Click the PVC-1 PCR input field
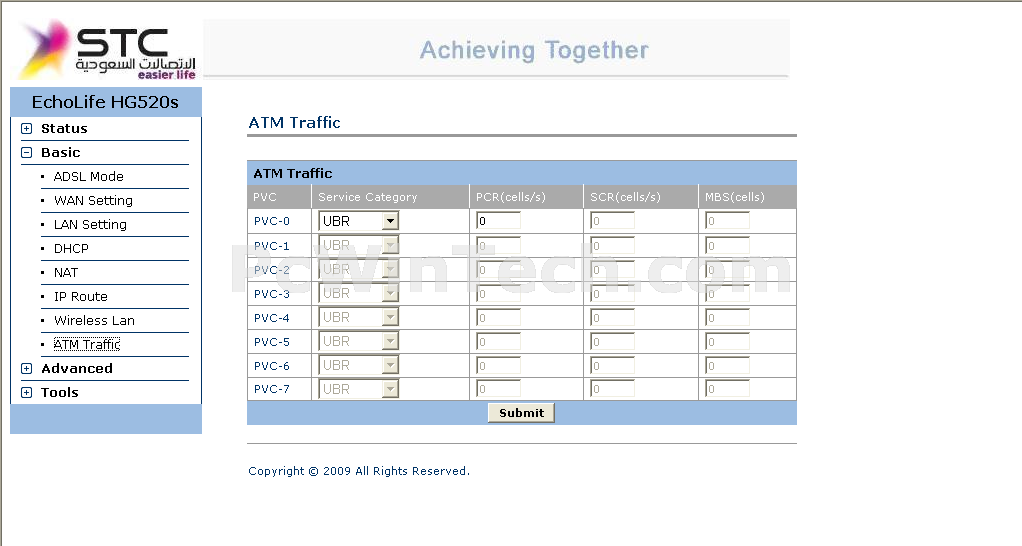Image resolution: width=1022 pixels, height=546 pixels. tap(499, 246)
